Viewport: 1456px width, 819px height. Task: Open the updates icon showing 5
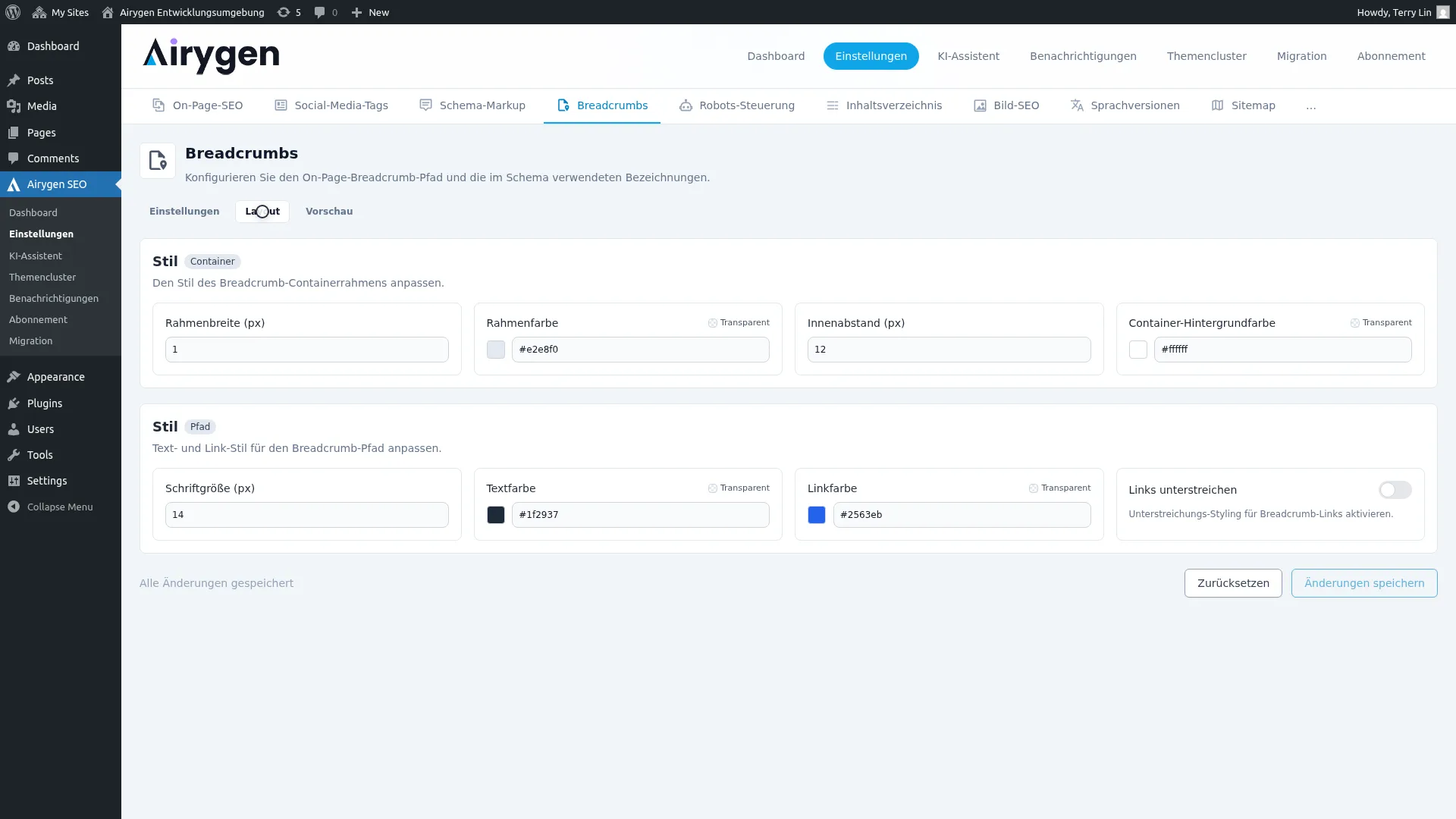289,12
